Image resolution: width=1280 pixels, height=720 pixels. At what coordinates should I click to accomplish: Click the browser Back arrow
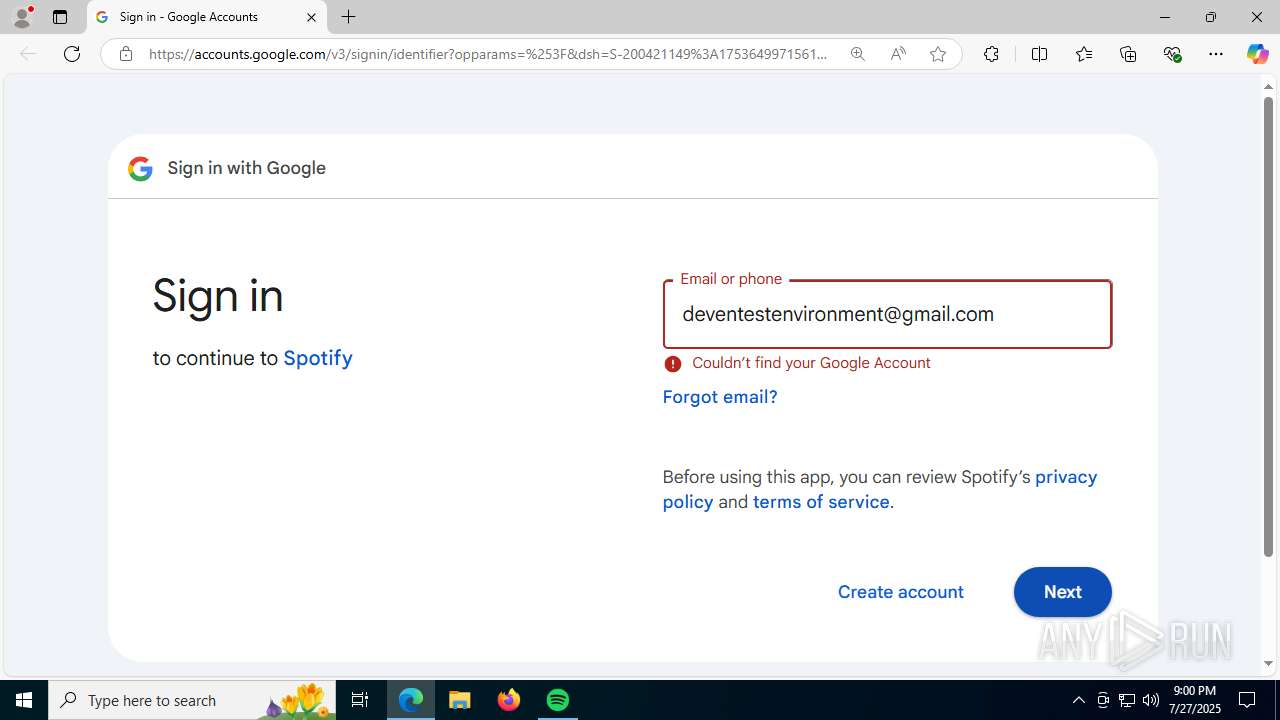28,54
